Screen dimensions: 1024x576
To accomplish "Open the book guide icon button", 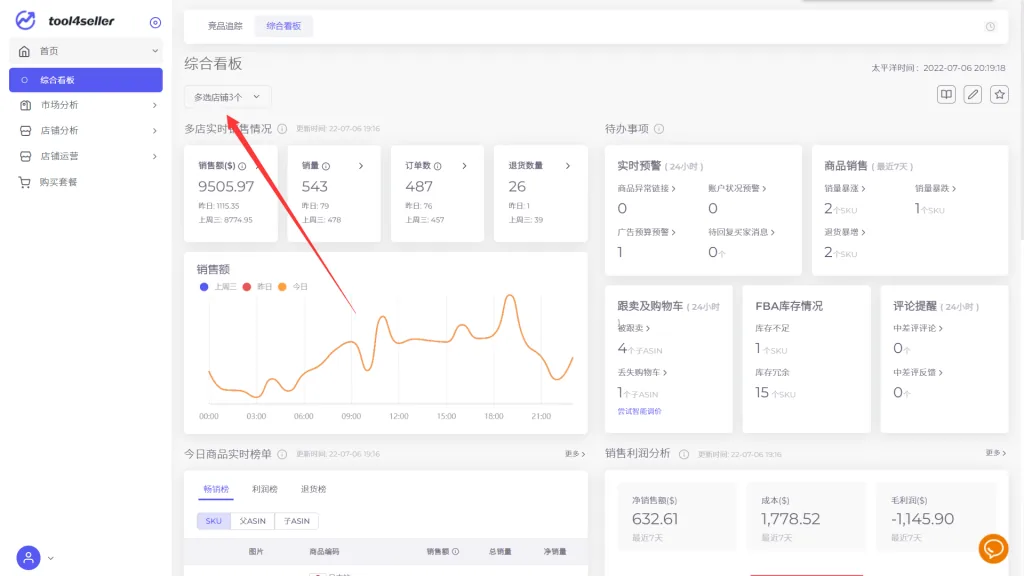I will pyautogui.click(x=946, y=95).
